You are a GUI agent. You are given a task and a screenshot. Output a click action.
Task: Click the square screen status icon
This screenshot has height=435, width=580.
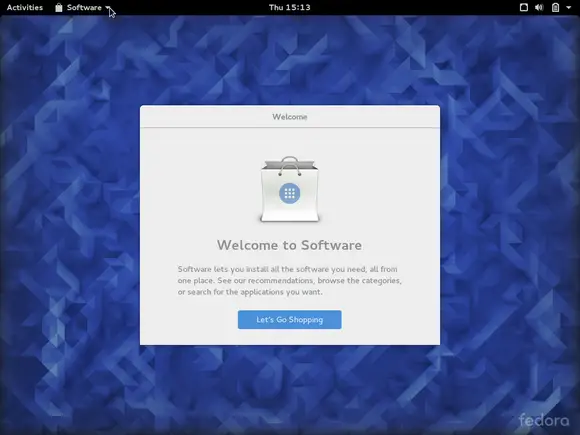coord(524,7)
